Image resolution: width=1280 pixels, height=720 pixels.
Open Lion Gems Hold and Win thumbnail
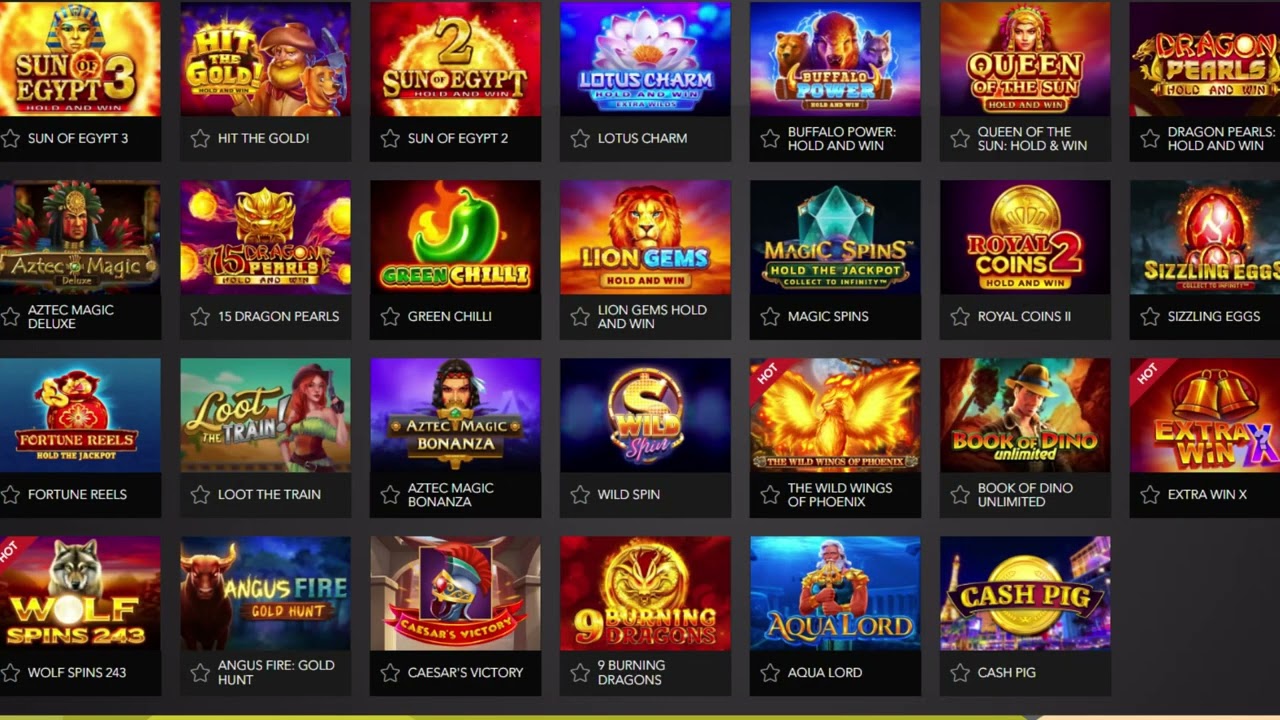point(645,237)
